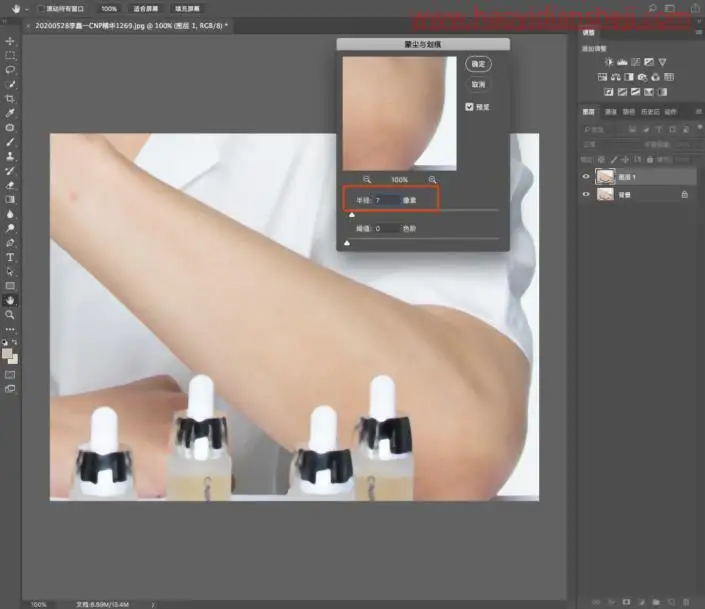Select the CNP精华1269.jpg document tab
The image size is (705, 609).
[128, 26]
